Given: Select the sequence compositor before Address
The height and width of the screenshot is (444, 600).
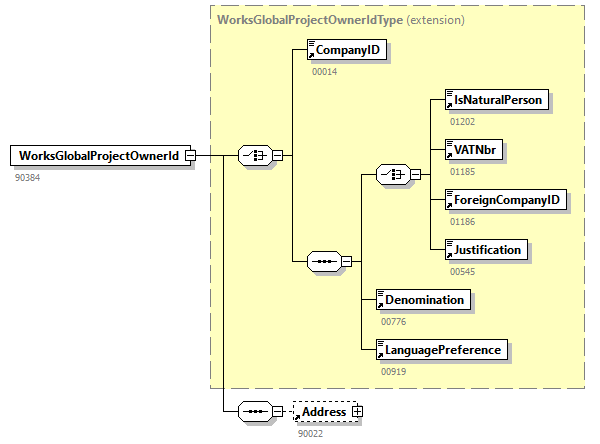Looking at the screenshot, I should (254, 412).
